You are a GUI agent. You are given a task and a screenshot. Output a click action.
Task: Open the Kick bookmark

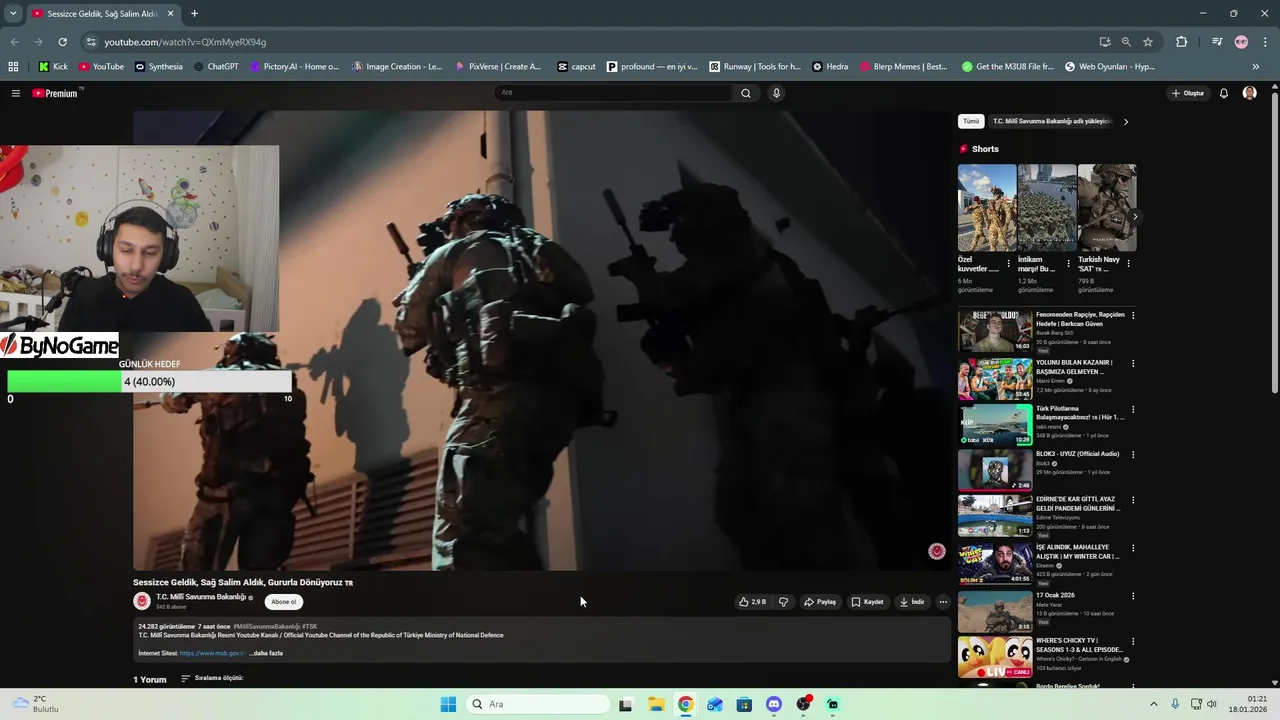[53, 67]
